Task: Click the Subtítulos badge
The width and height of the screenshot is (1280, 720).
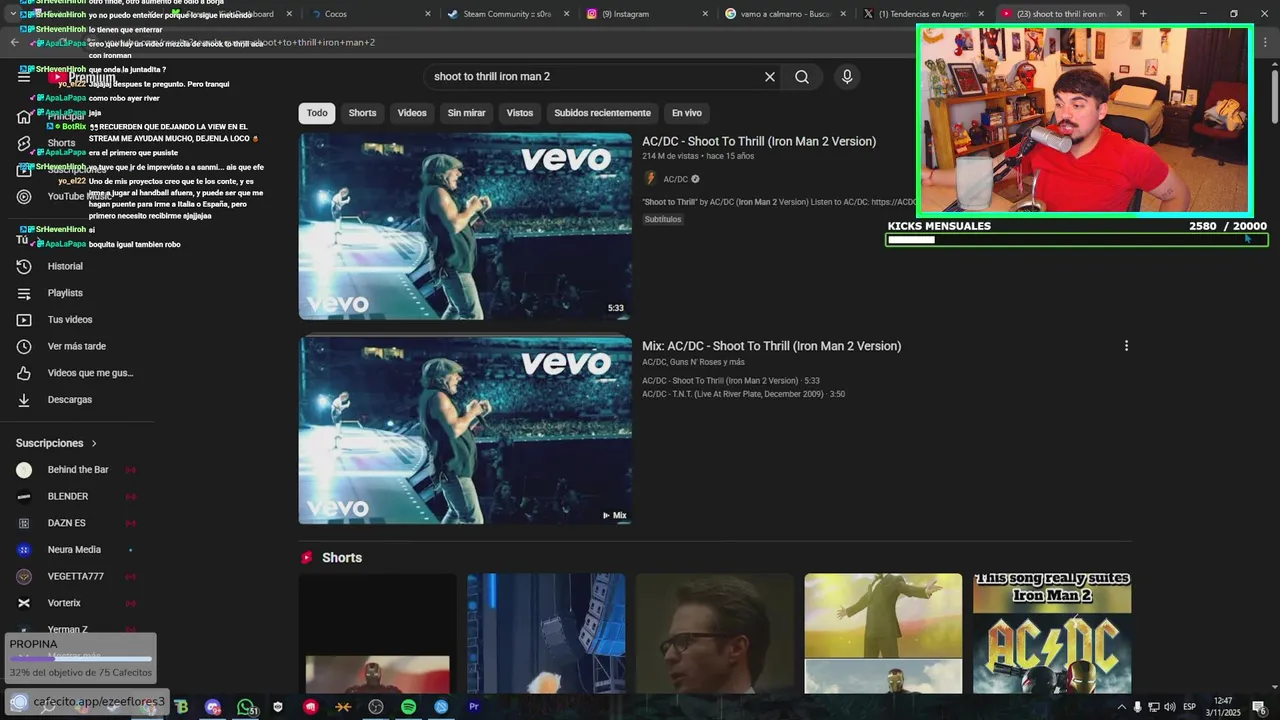Action: click(x=663, y=219)
